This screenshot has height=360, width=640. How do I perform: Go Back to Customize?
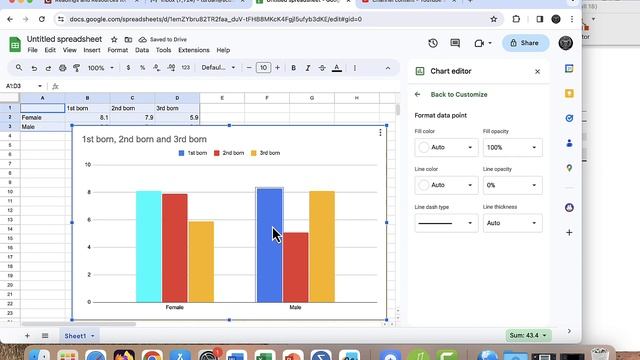(x=459, y=95)
